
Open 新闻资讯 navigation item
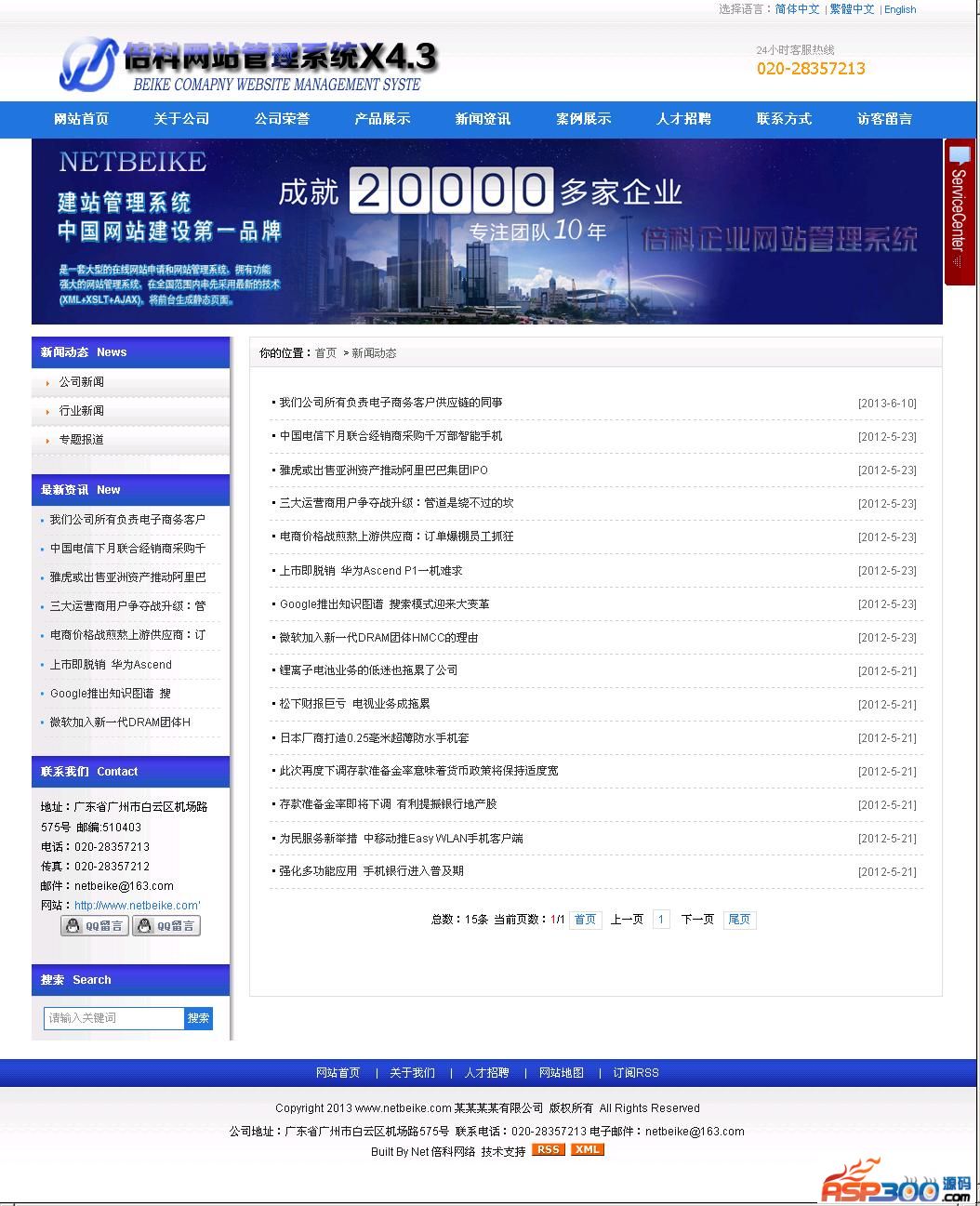click(483, 119)
